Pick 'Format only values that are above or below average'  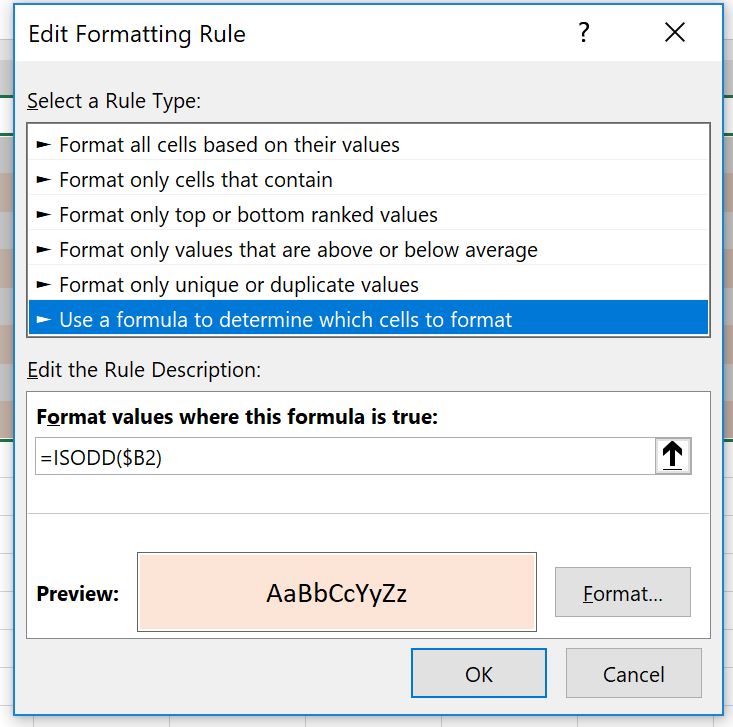coord(298,250)
